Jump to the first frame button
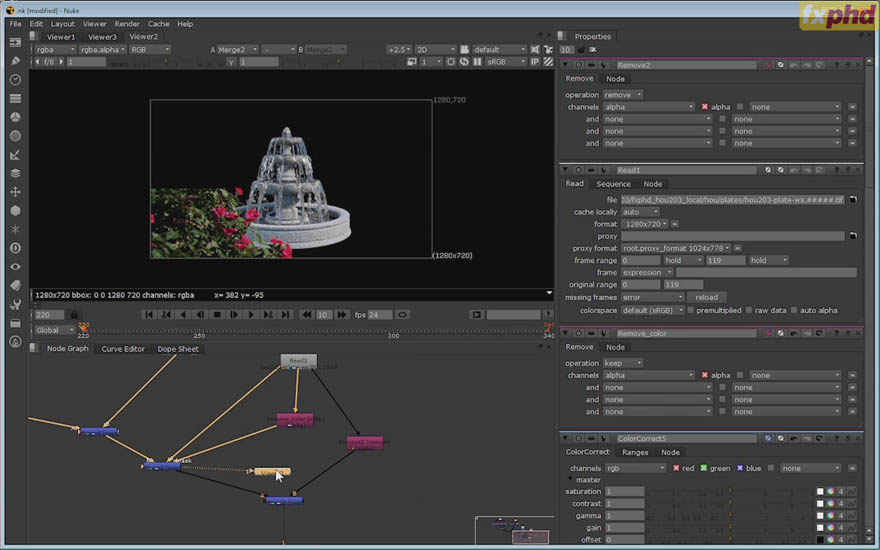This screenshot has width=880, height=550. click(149, 315)
